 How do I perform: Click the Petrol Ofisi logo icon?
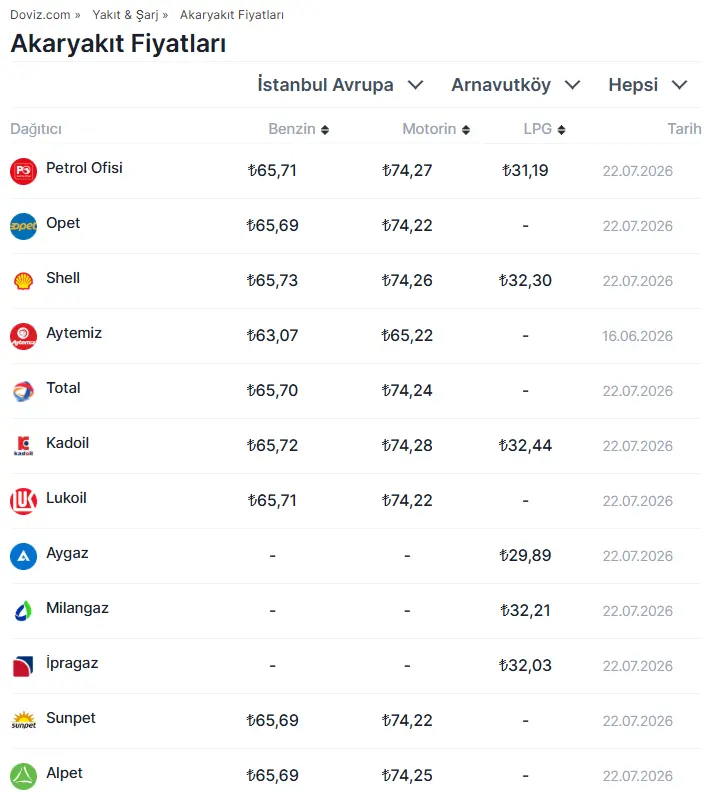point(23,171)
